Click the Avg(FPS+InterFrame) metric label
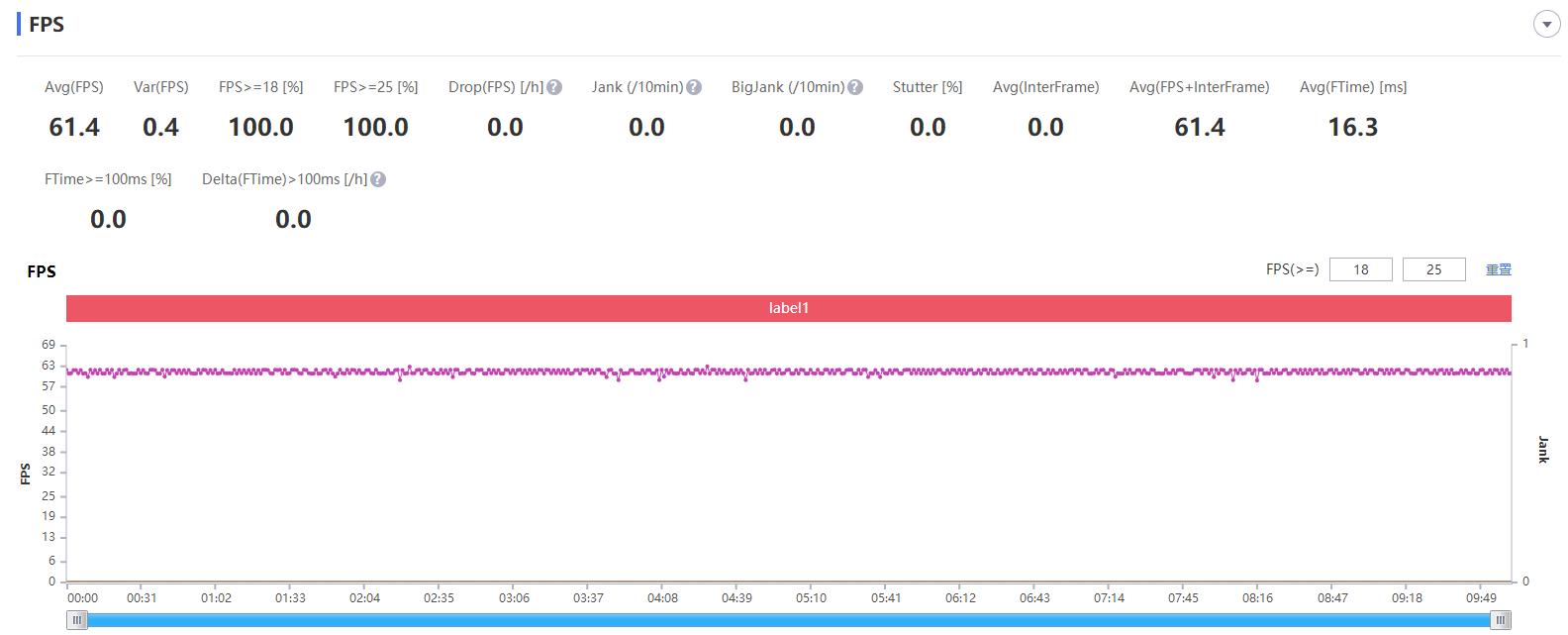 pos(1199,87)
